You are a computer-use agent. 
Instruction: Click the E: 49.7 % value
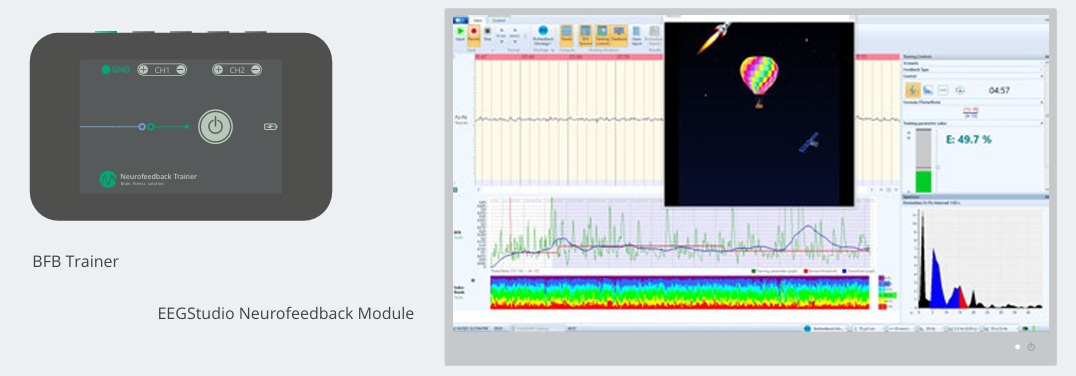[968, 139]
